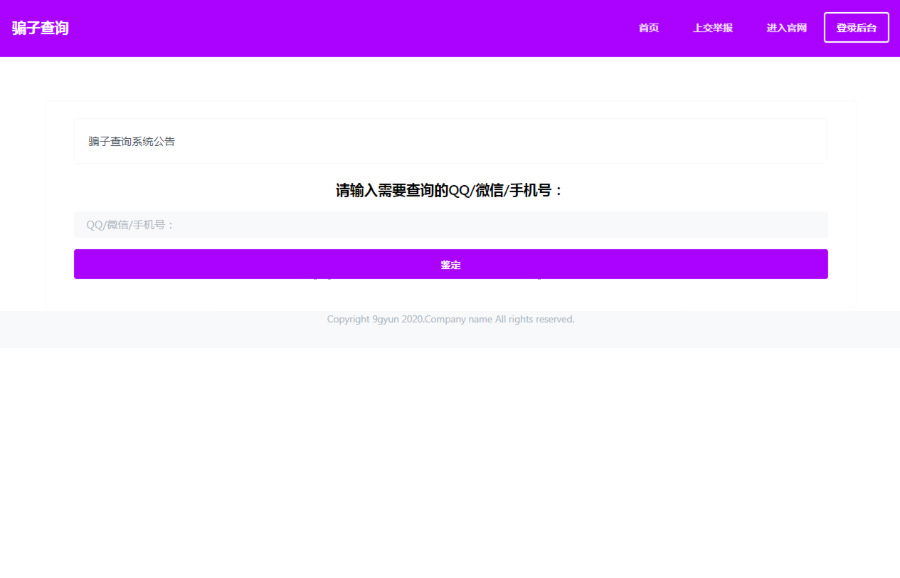Visit 进入官网 in the navbar
The image size is (900, 578).
(786, 28)
